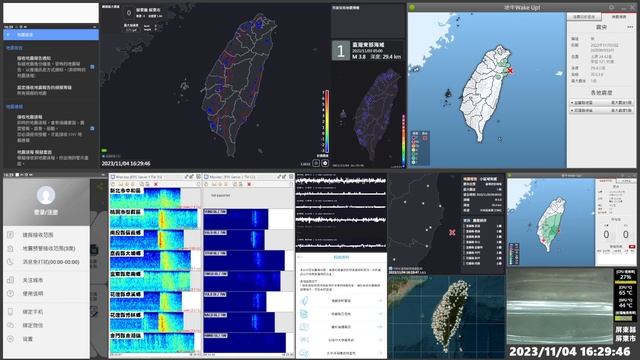Image resolution: width=640 pixels, height=360 pixels.
Task: Open the number 1 earthquake report card 臺灣東部海域
Action: click(x=367, y=50)
